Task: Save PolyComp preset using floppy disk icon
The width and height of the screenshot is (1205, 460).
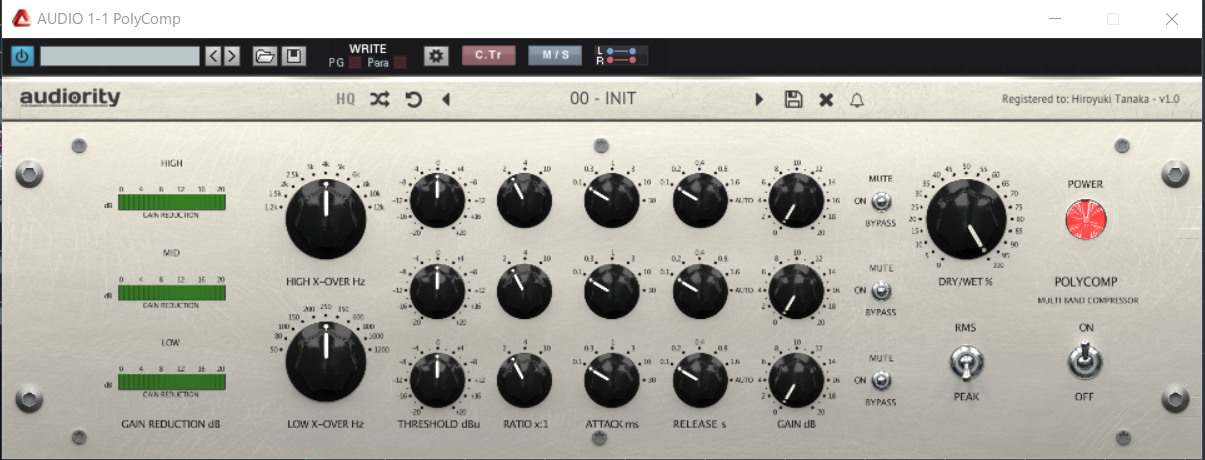Action: point(793,99)
